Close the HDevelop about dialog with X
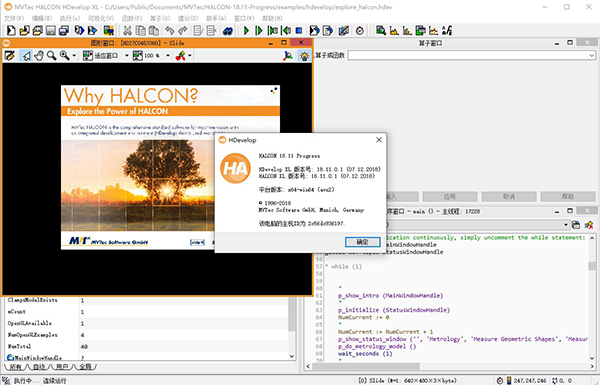The height and width of the screenshot is (385, 600). (379, 140)
